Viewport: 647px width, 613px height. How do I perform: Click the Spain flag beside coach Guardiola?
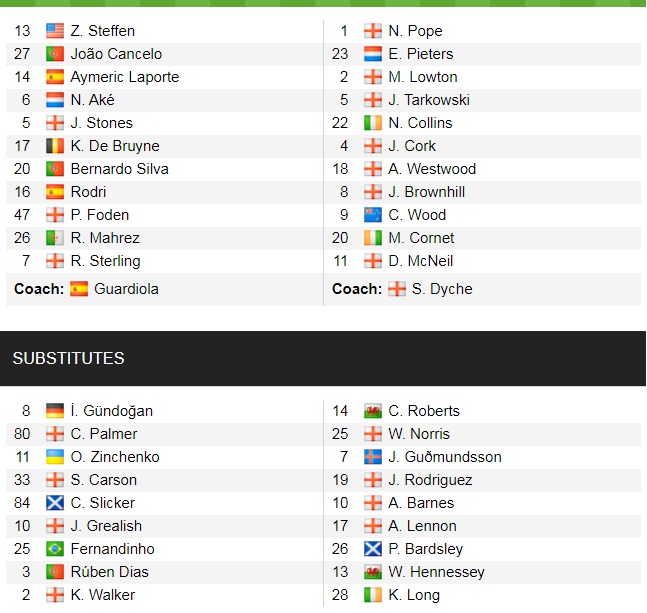pyautogui.click(x=78, y=289)
